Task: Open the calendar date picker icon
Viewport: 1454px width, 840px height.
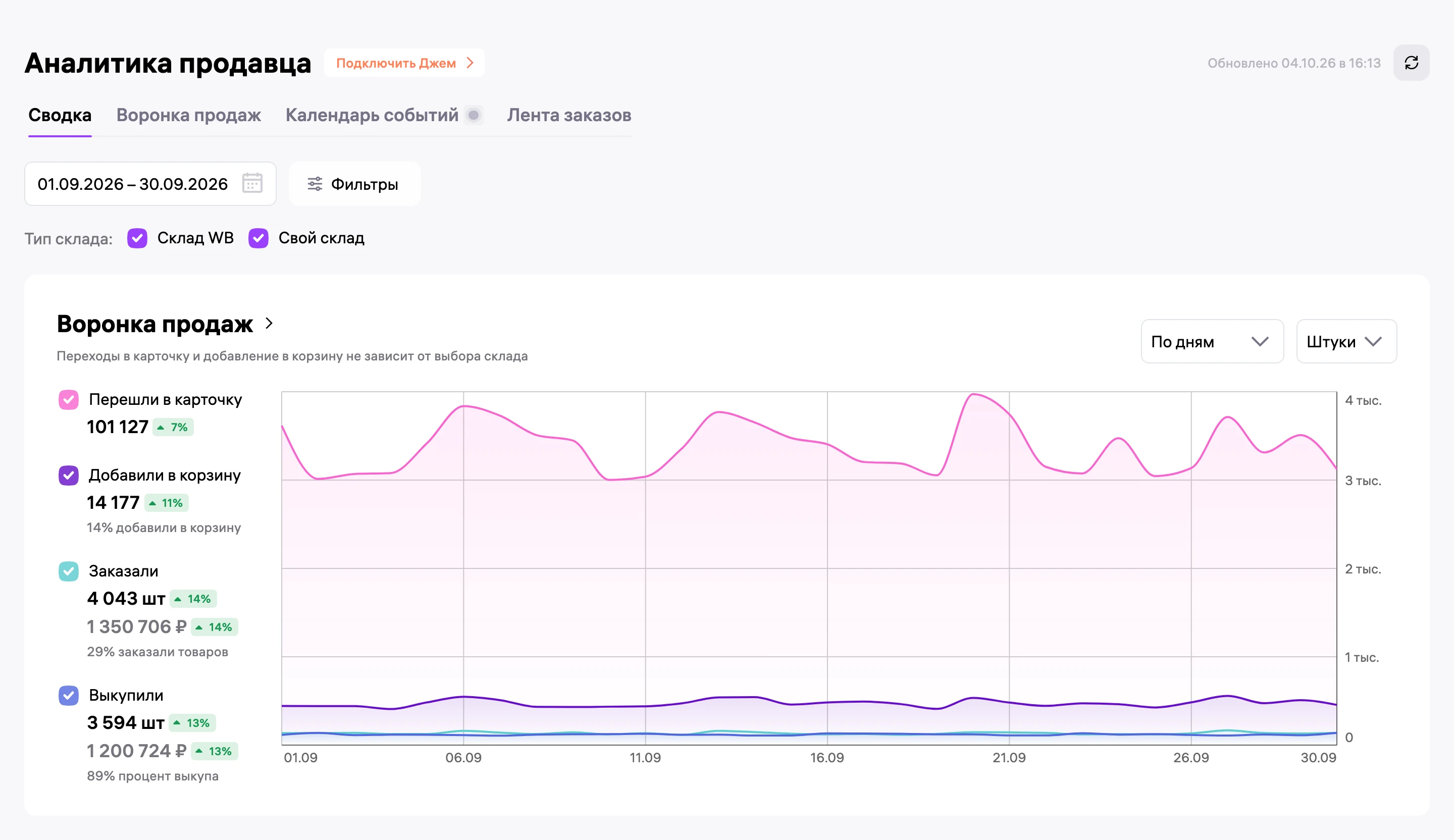Action: (252, 183)
